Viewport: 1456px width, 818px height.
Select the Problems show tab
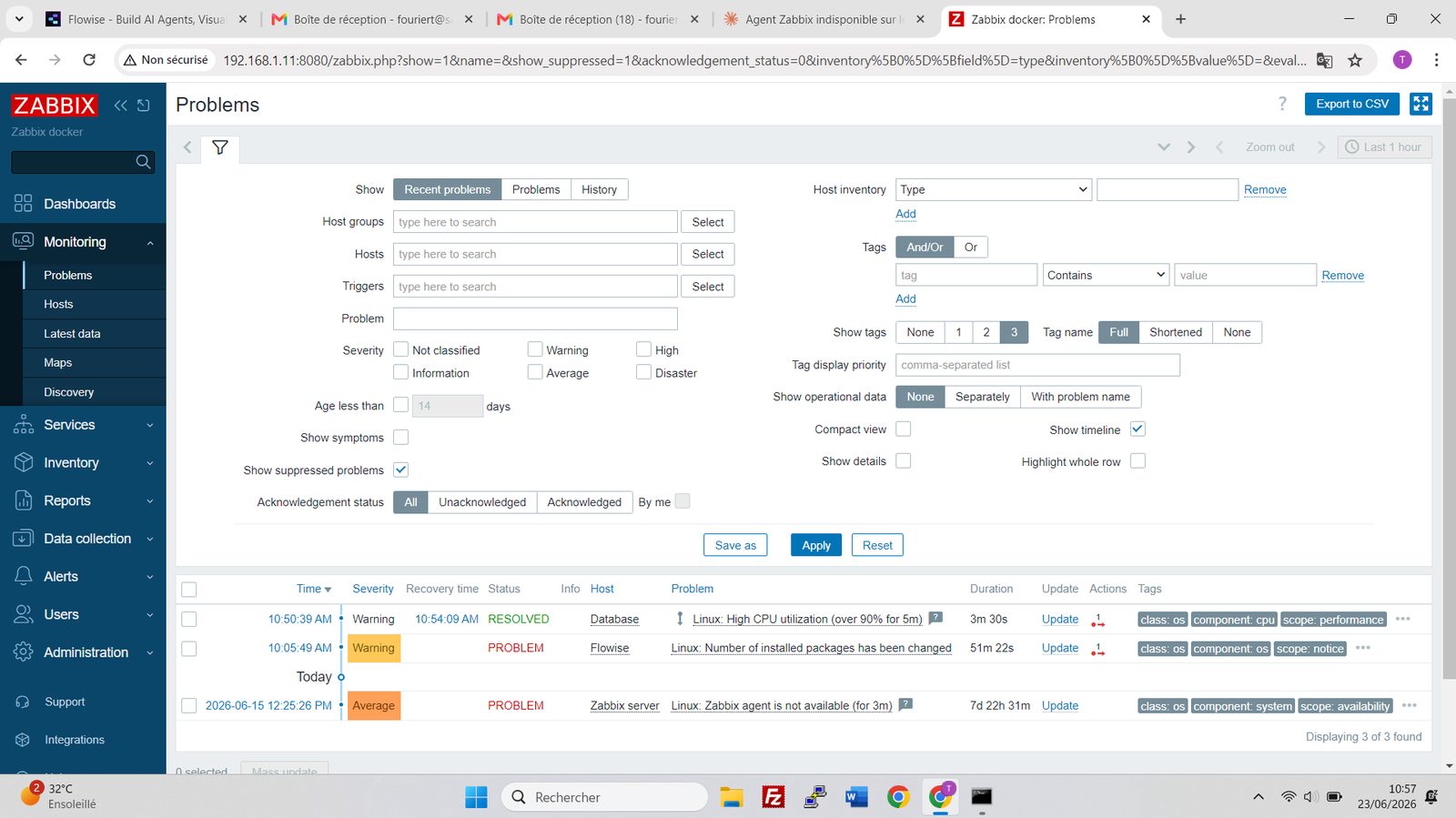point(536,189)
